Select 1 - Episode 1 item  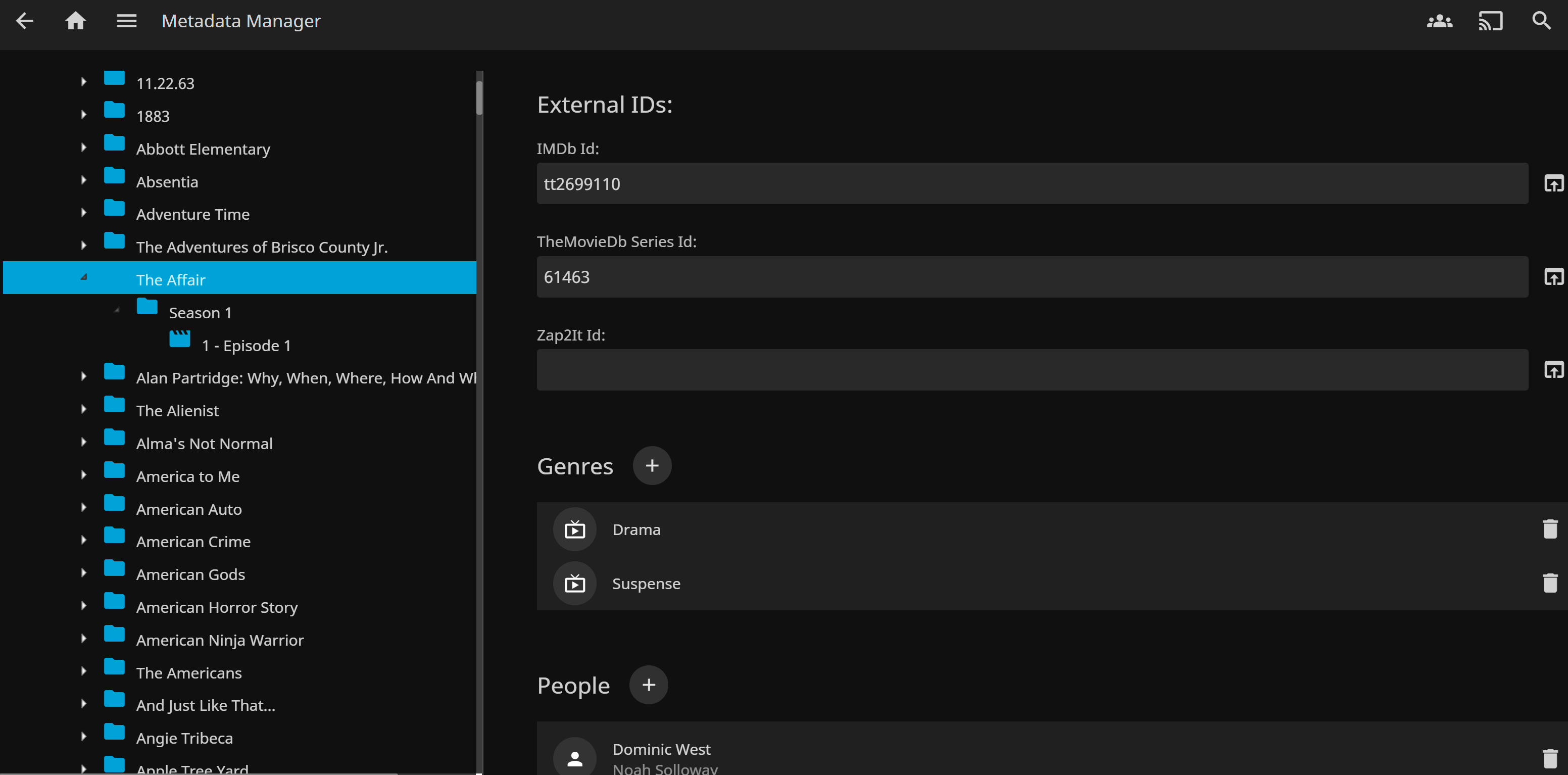(246, 346)
